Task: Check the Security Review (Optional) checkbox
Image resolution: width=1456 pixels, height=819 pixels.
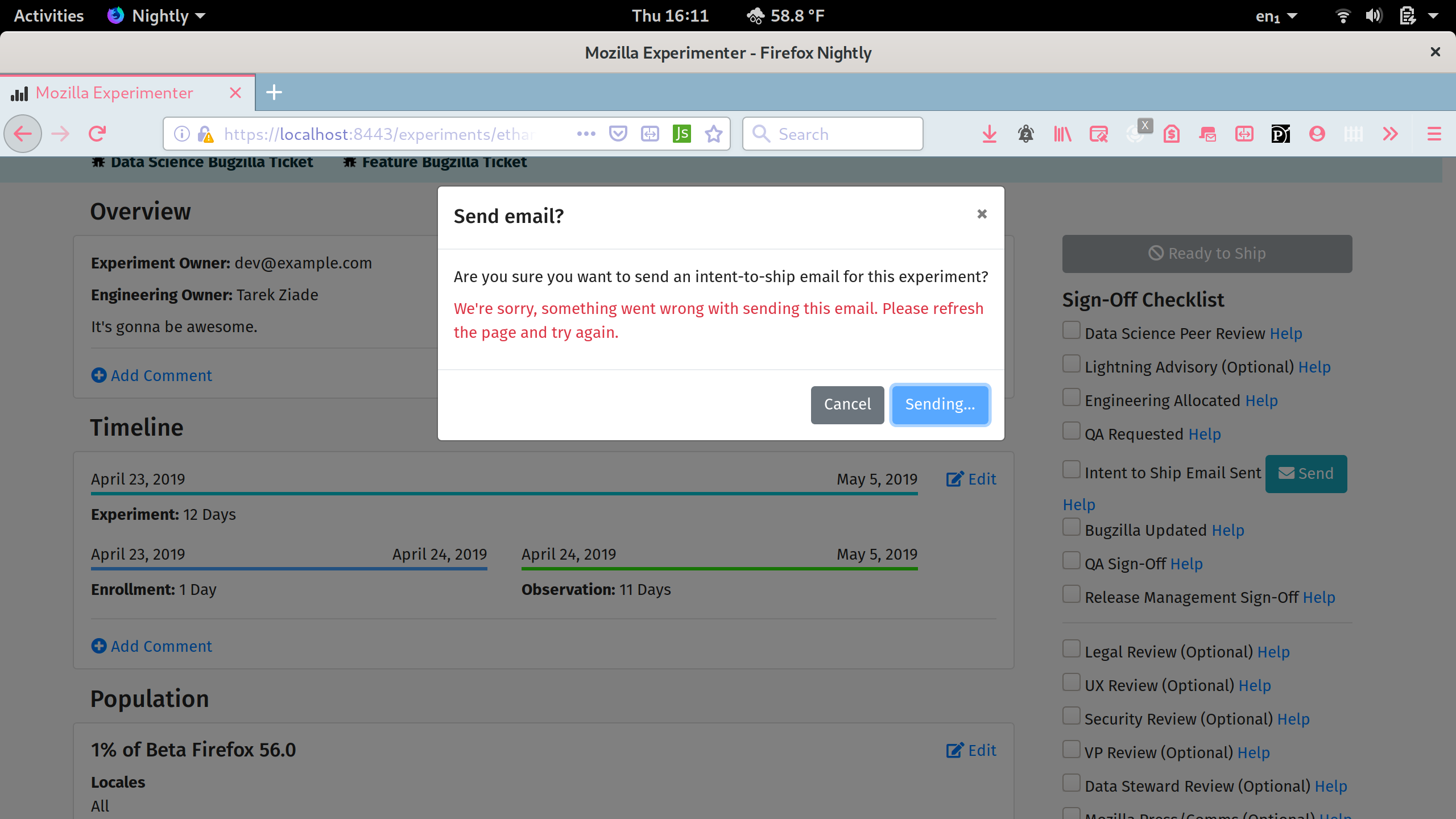Action: (1072, 716)
